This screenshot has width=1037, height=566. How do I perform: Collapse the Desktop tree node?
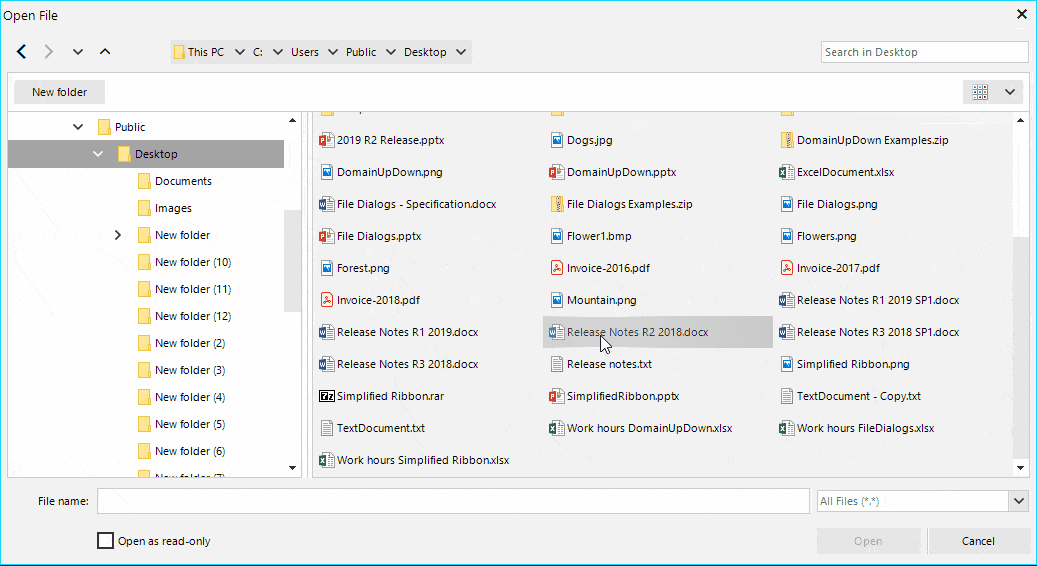pyautogui.click(x=98, y=154)
